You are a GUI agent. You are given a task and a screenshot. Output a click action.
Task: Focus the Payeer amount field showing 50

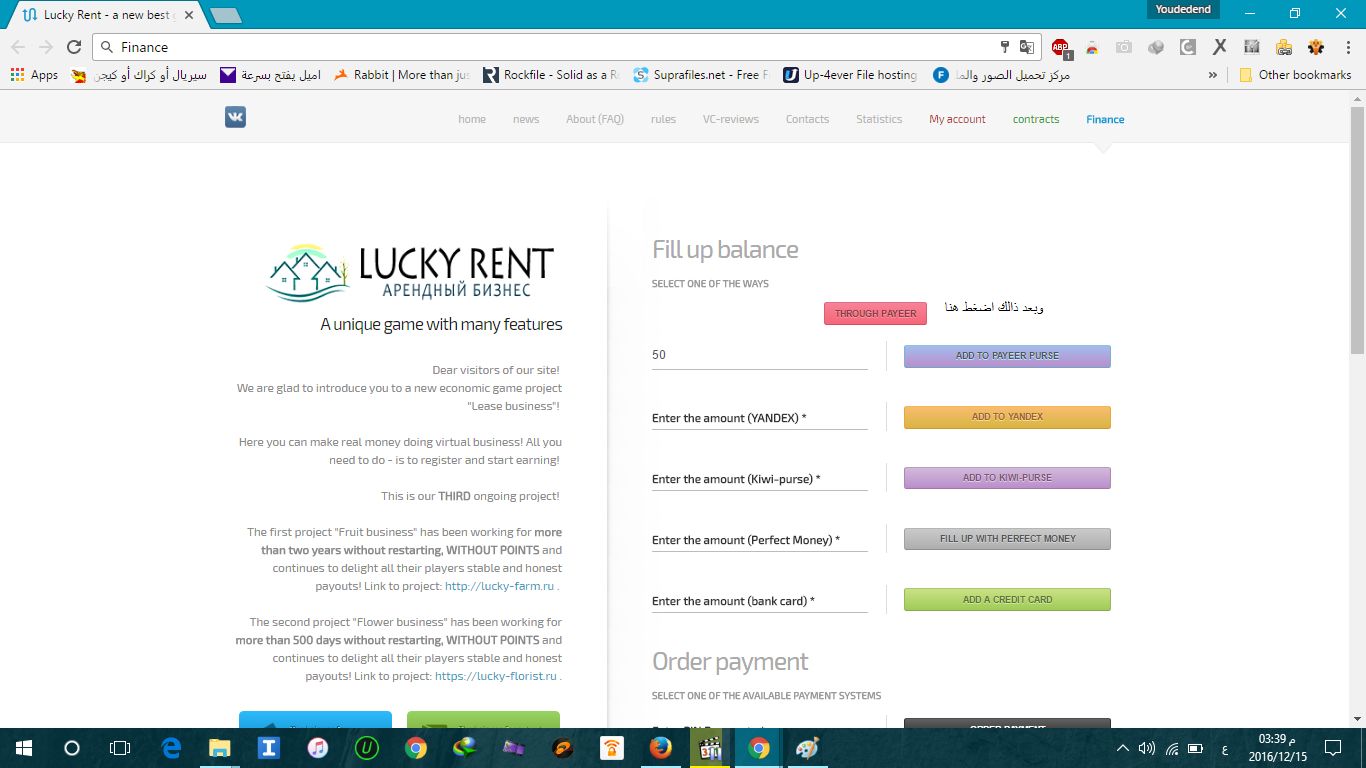click(x=760, y=355)
